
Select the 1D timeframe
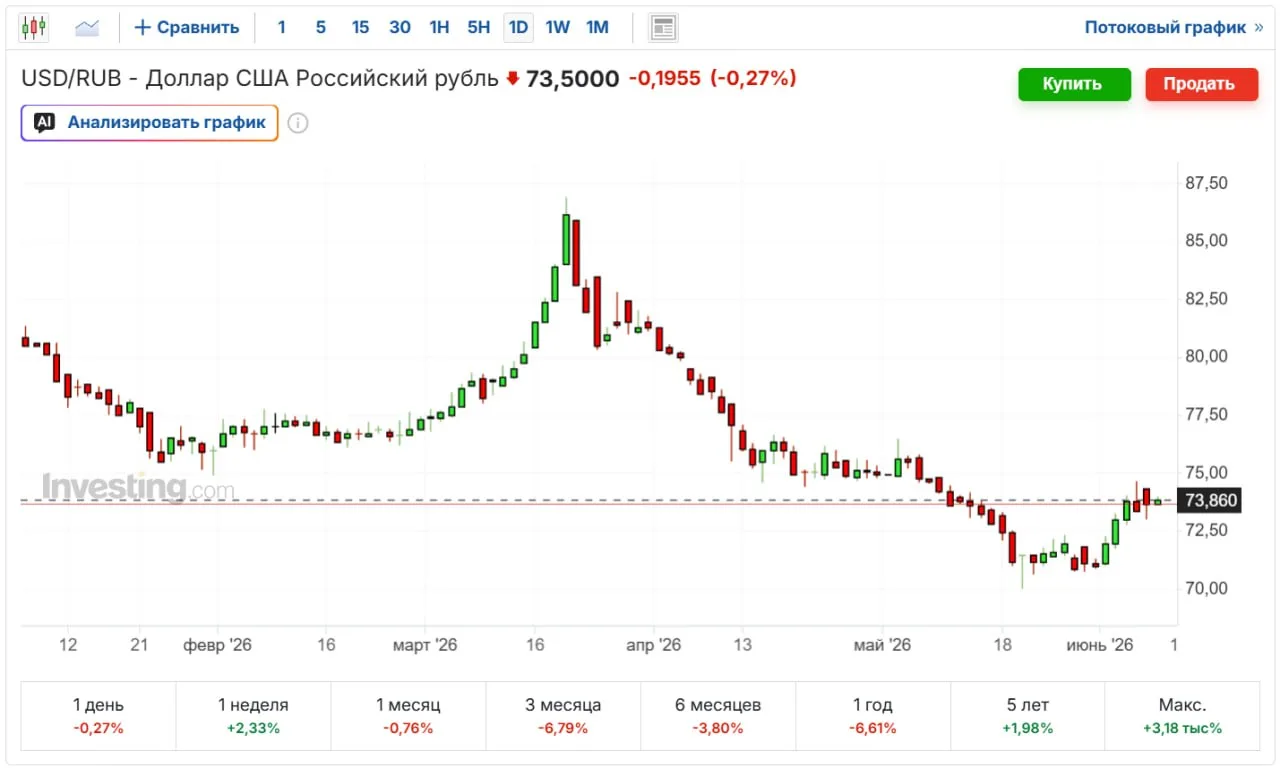click(518, 27)
